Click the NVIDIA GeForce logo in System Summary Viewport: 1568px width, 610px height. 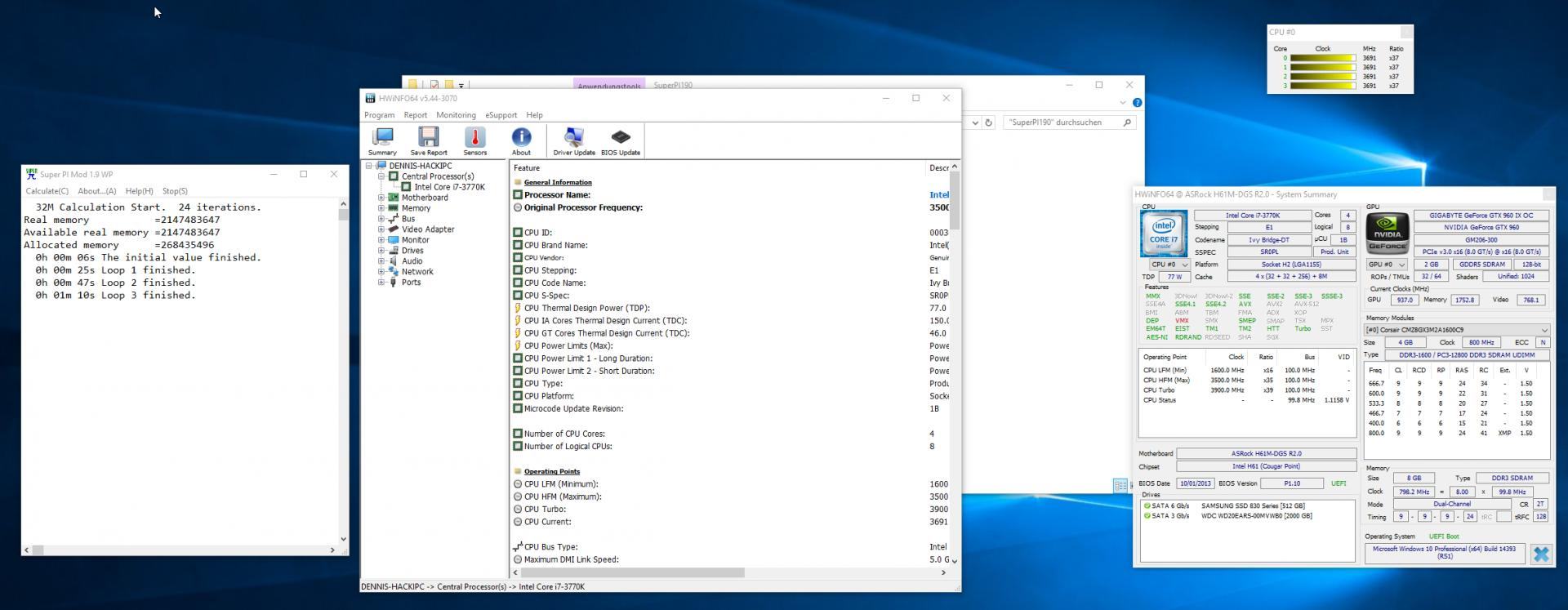(1388, 234)
